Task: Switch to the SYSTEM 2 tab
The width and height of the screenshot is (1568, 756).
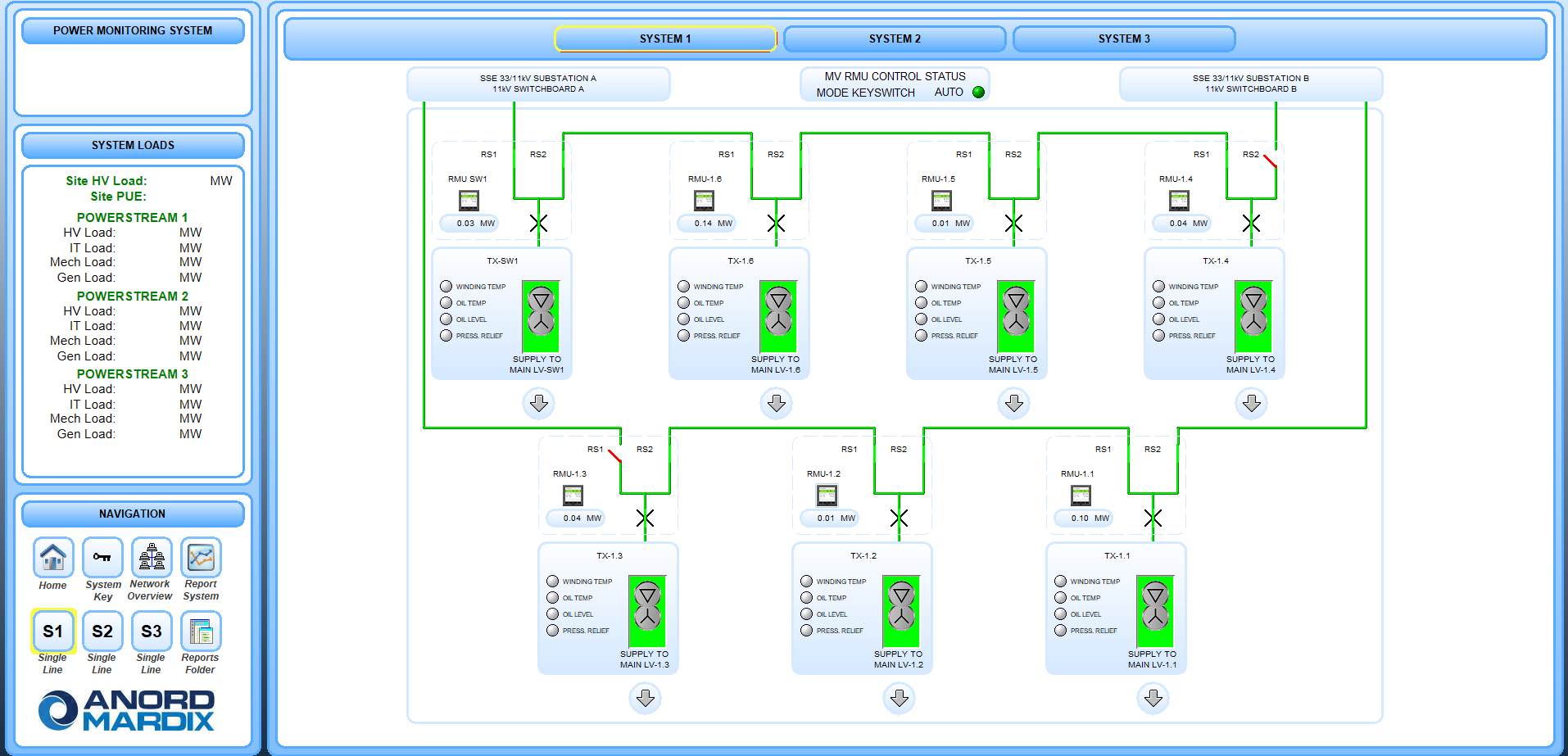Action: tap(895, 38)
